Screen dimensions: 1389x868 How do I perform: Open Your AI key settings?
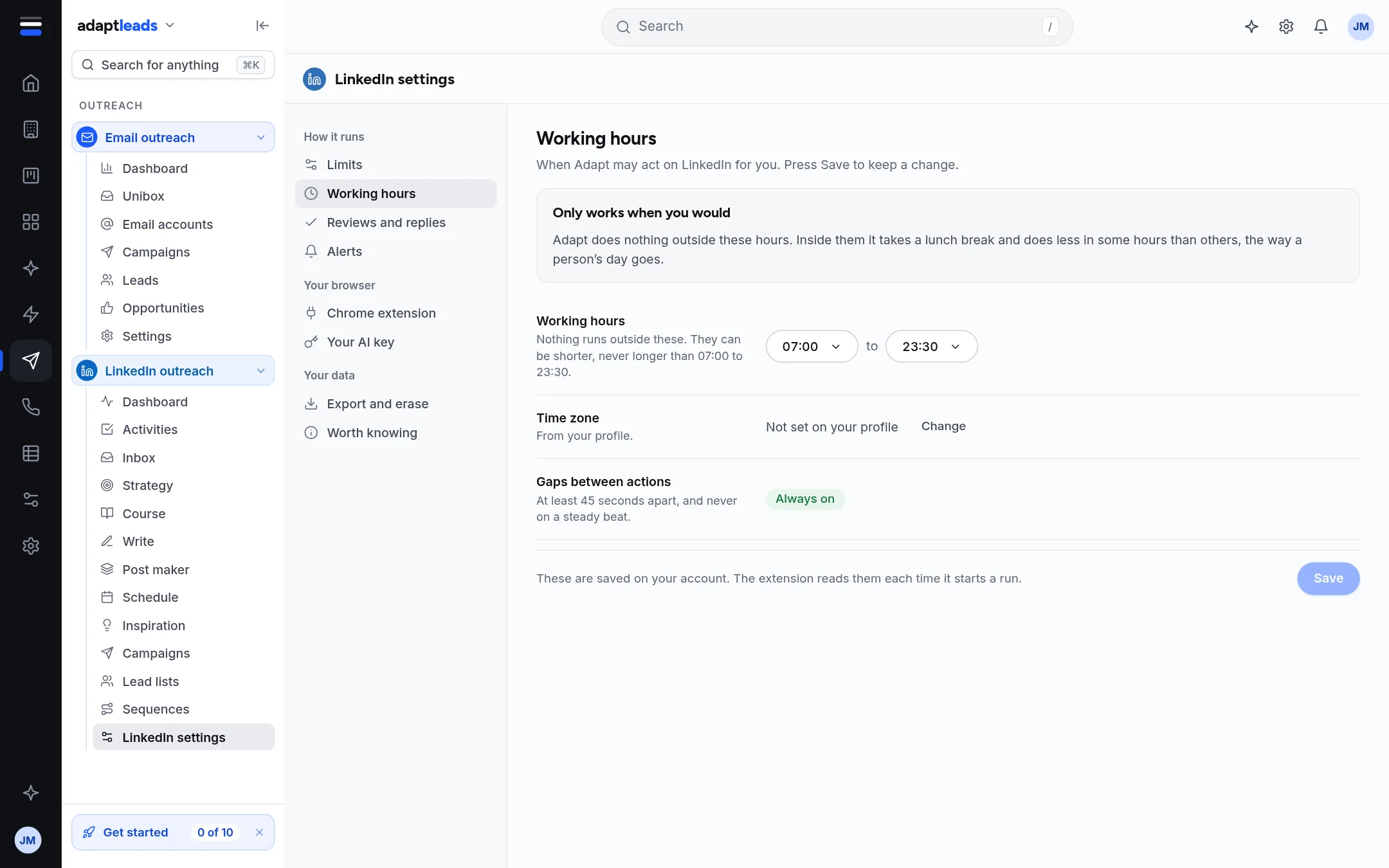point(395,342)
